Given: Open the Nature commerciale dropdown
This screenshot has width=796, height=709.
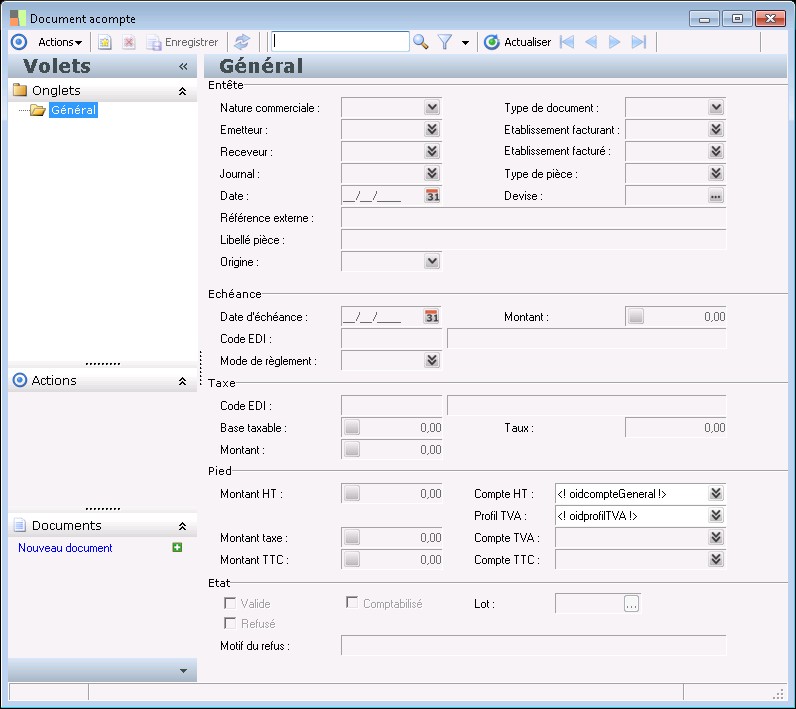Looking at the screenshot, I should 432,108.
